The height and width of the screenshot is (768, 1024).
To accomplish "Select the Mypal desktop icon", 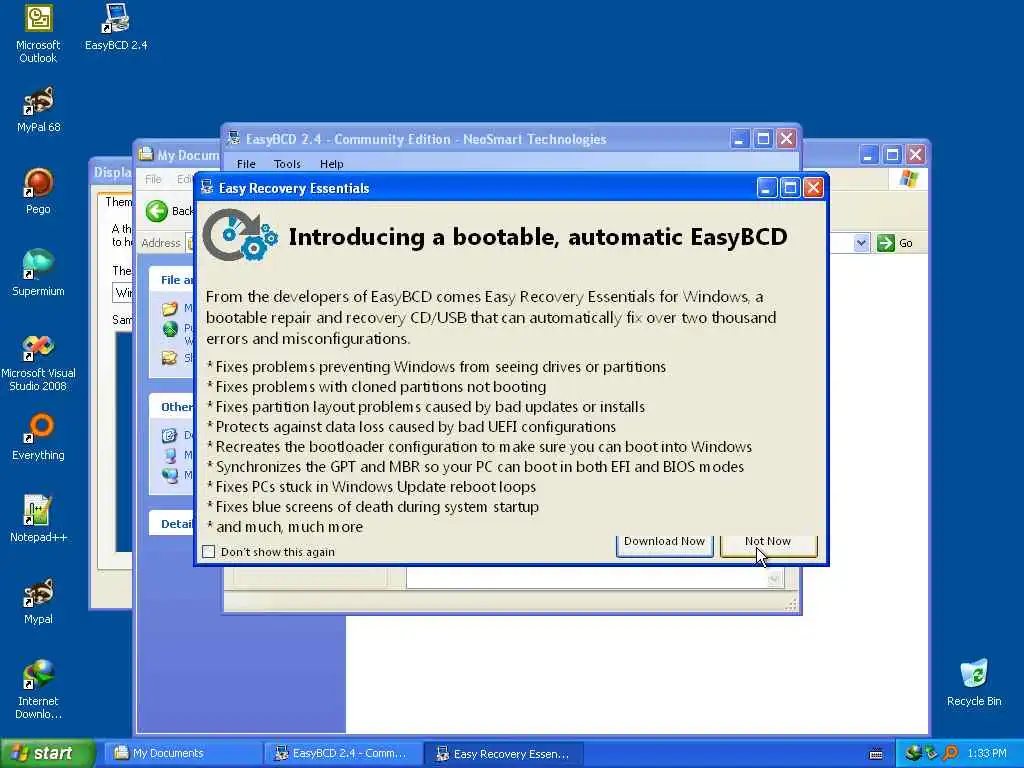I will [38, 601].
